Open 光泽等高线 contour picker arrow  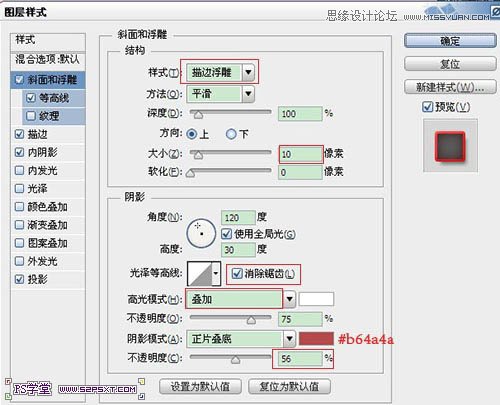click(x=216, y=274)
